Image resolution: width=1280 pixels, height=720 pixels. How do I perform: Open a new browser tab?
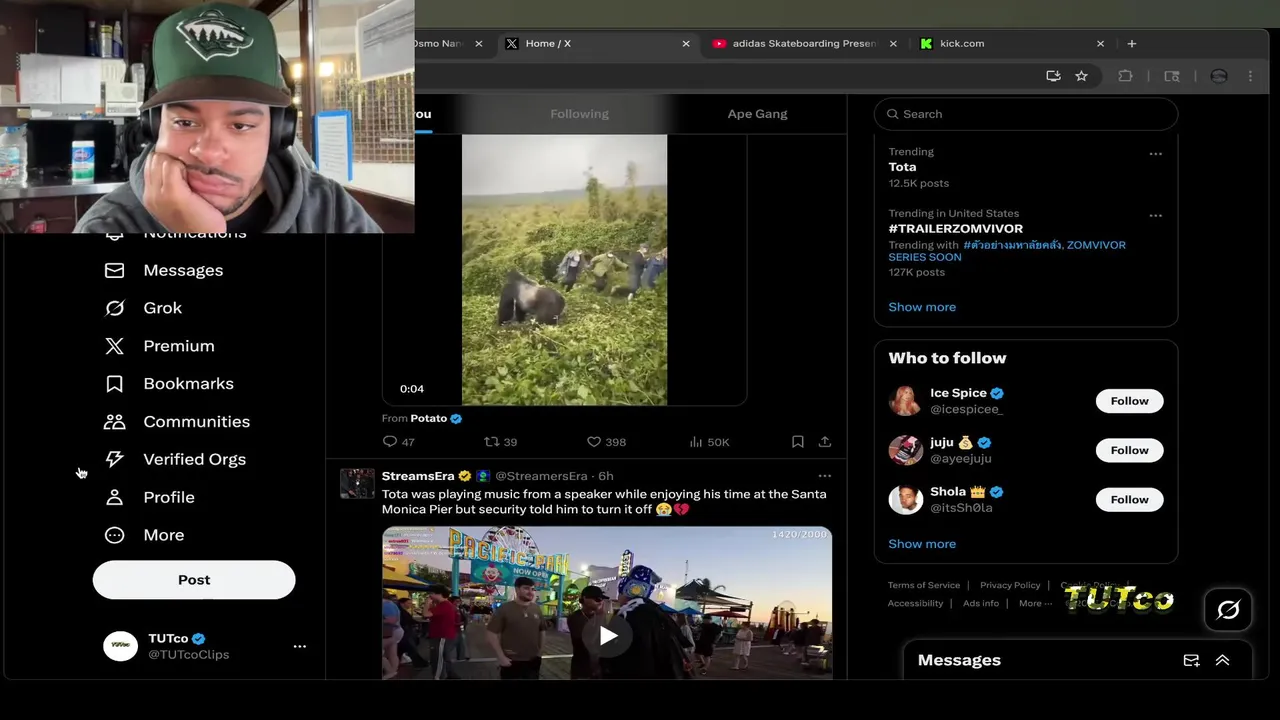(1132, 43)
